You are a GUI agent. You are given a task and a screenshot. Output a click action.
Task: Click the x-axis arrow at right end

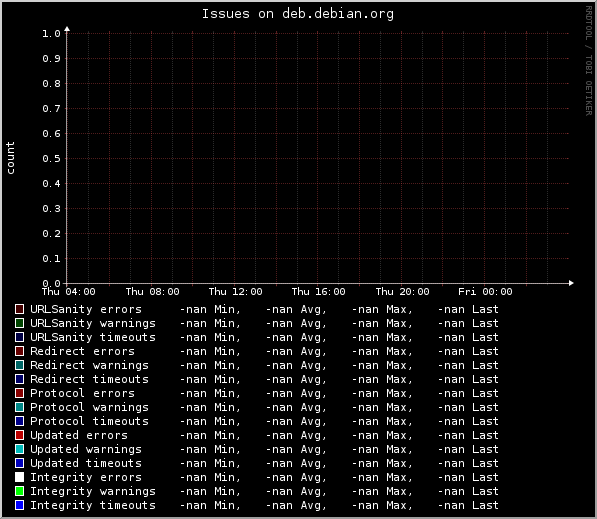(x=571, y=283)
